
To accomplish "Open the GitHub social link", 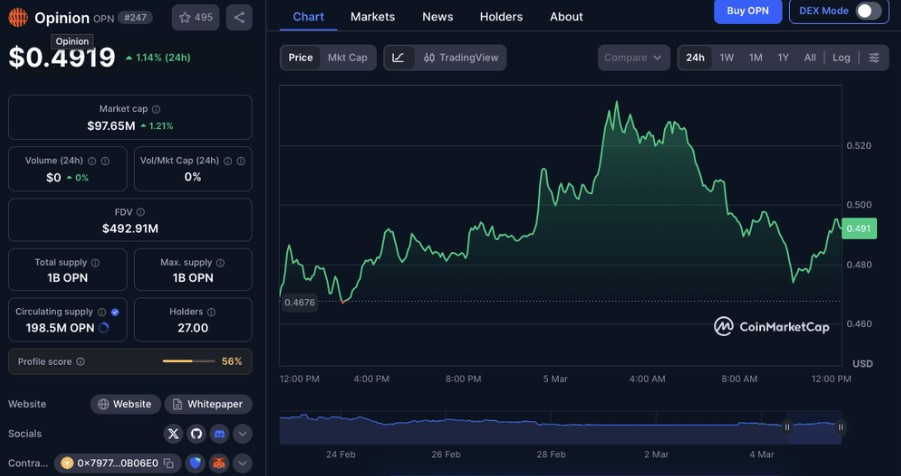I will coord(196,434).
